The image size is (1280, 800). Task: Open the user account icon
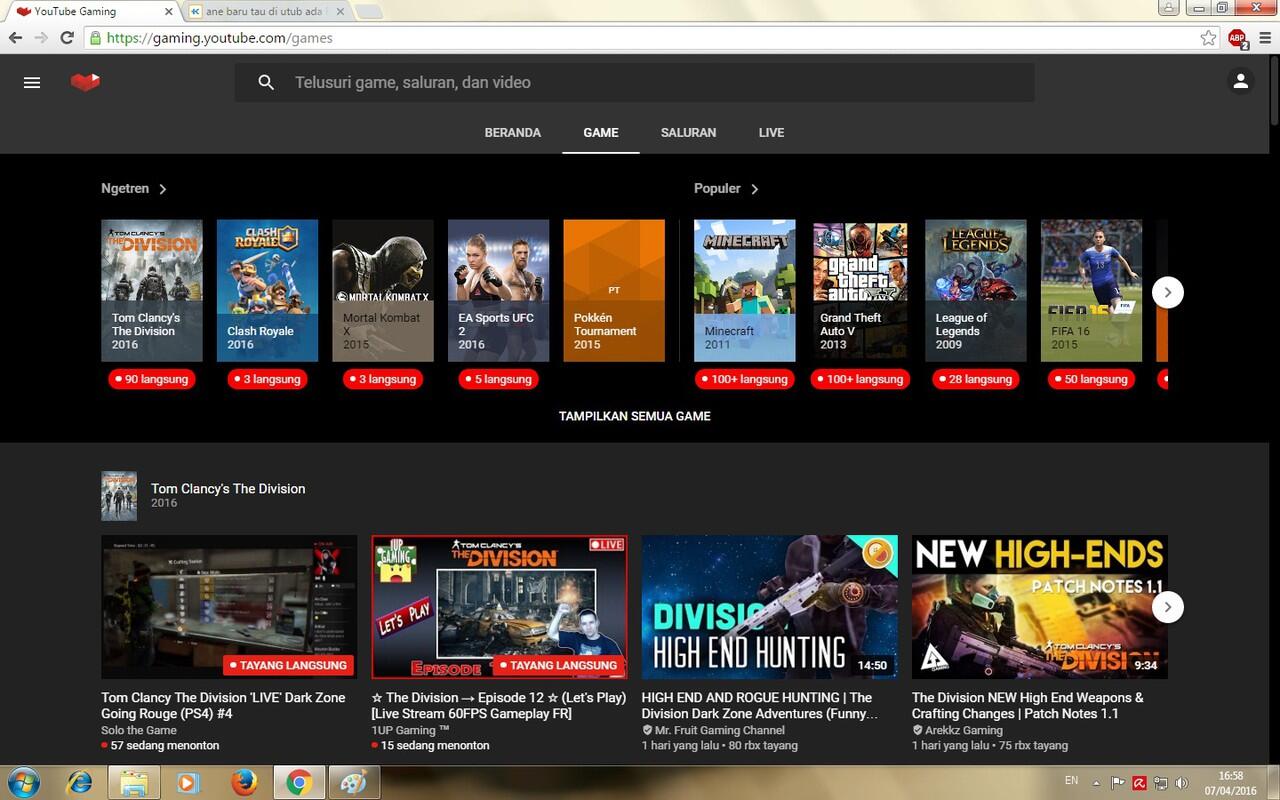click(1240, 82)
